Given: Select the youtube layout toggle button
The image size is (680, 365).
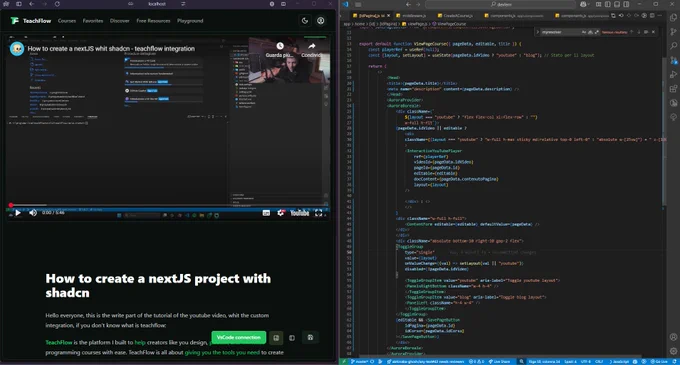Looking at the screenshot, I should tap(276, 338).
